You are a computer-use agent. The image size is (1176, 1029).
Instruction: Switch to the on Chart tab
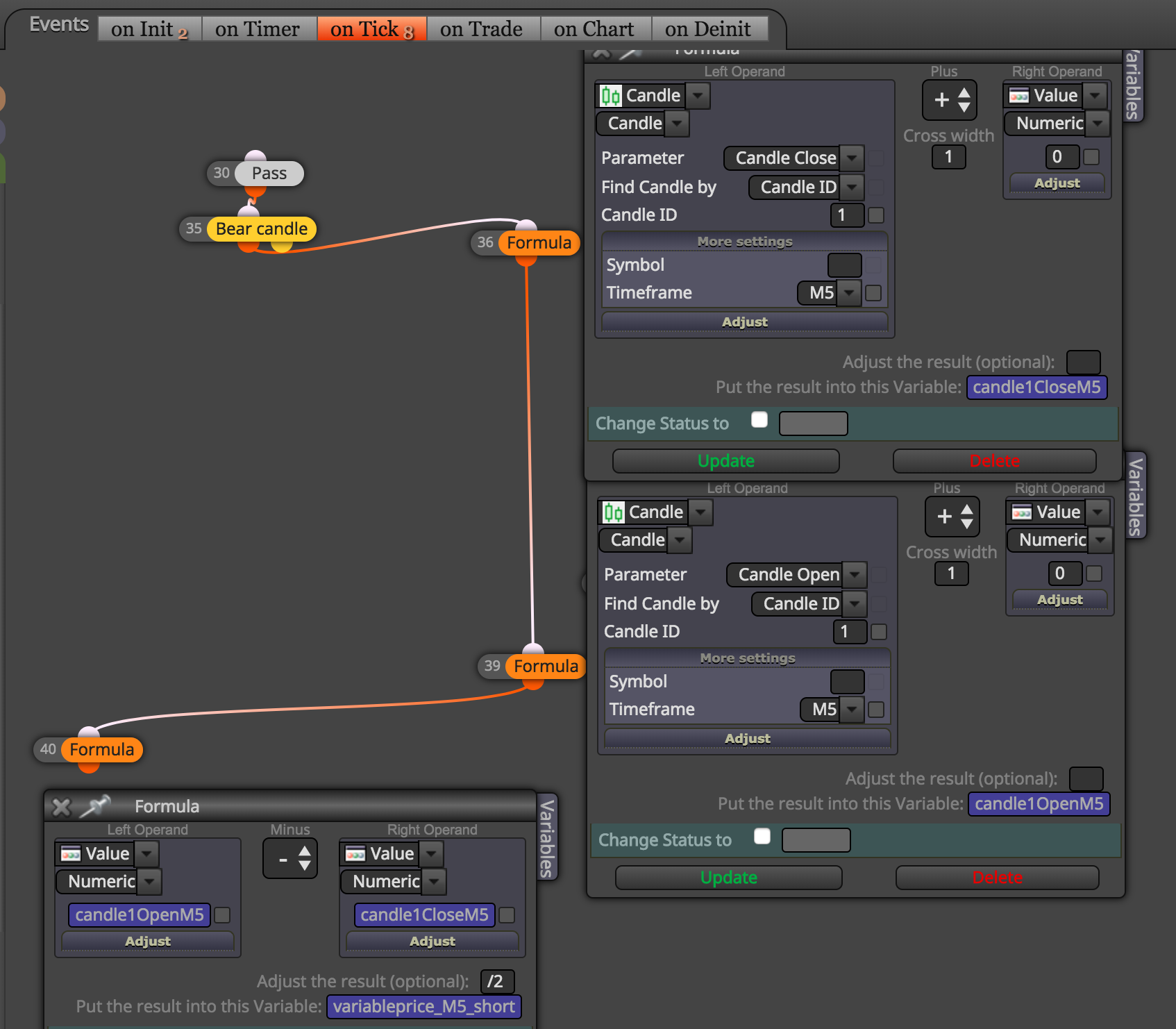pyautogui.click(x=594, y=29)
